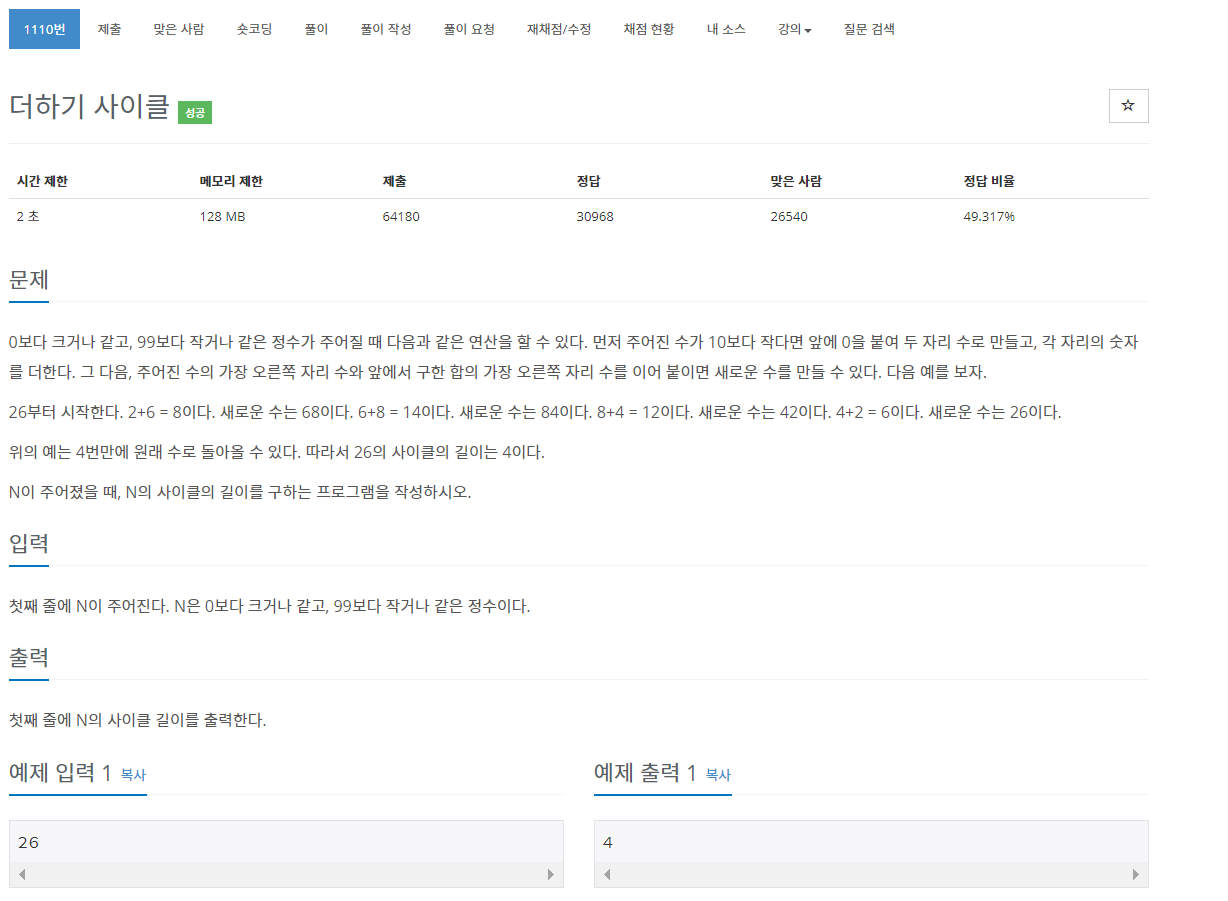Copy example output using 복사 link beside 예제 출력 1
Screen dimensions: 1228x901
coord(719,775)
